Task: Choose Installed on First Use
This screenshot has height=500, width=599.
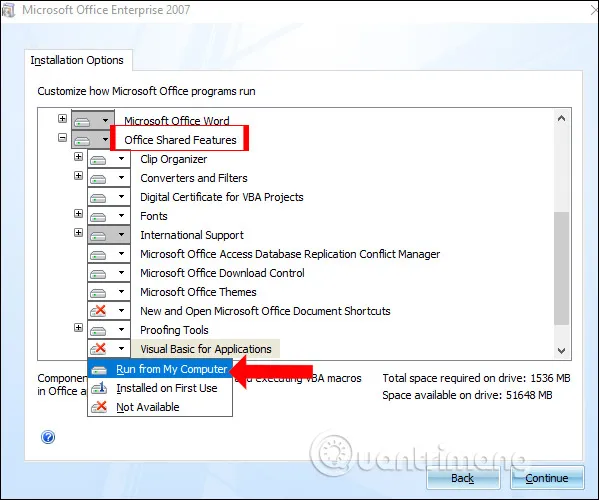Action: (160, 388)
